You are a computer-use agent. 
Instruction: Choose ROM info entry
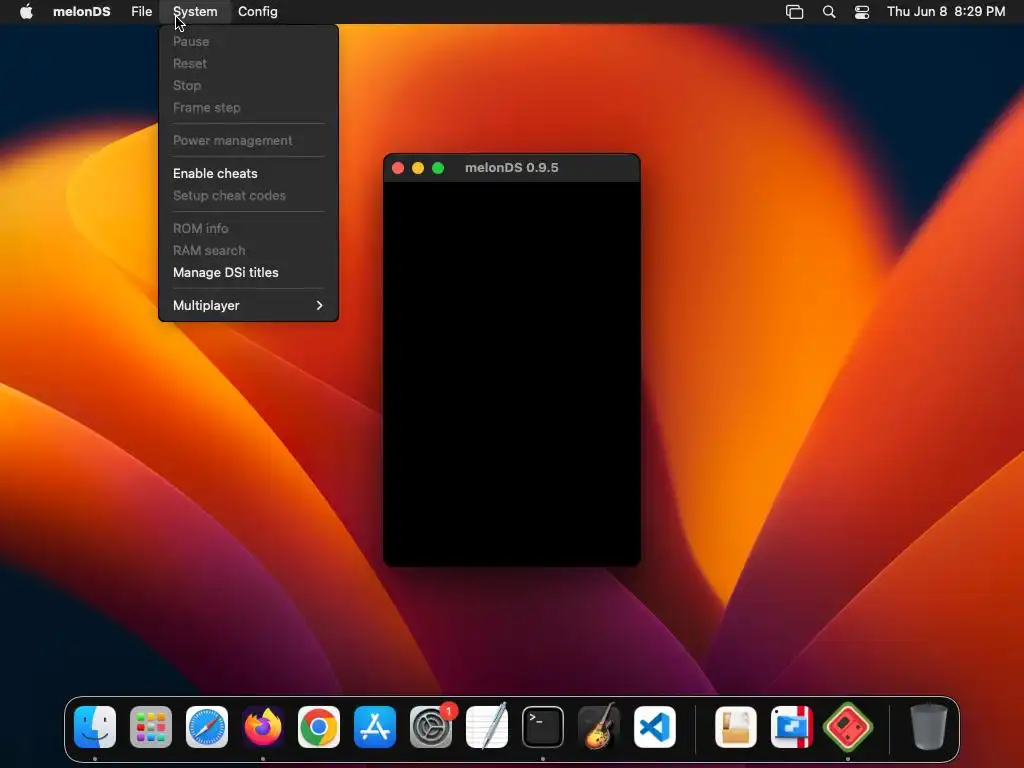(x=248, y=229)
